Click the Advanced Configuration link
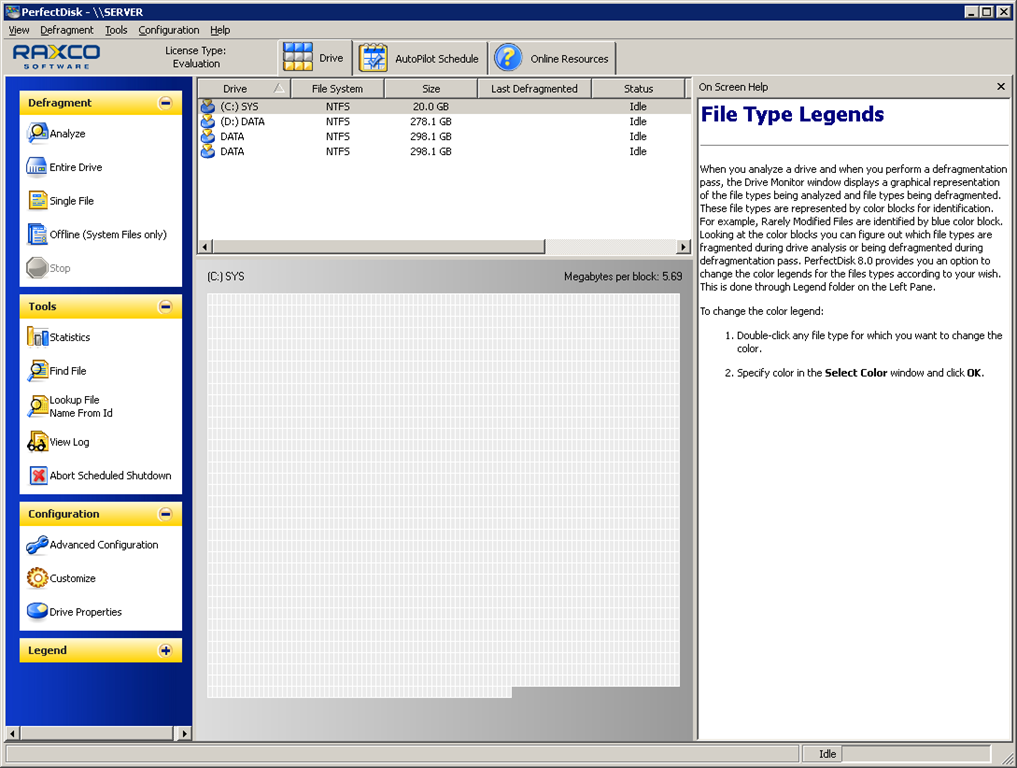1017x768 pixels. [x=104, y=545]
